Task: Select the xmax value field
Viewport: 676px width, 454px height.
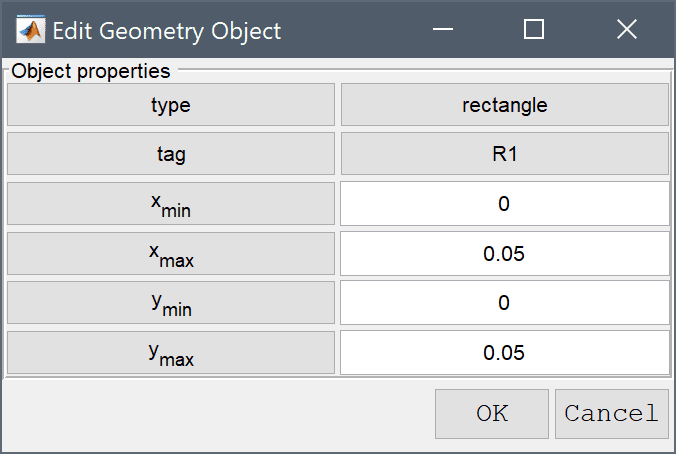Action: coord(504,254)
